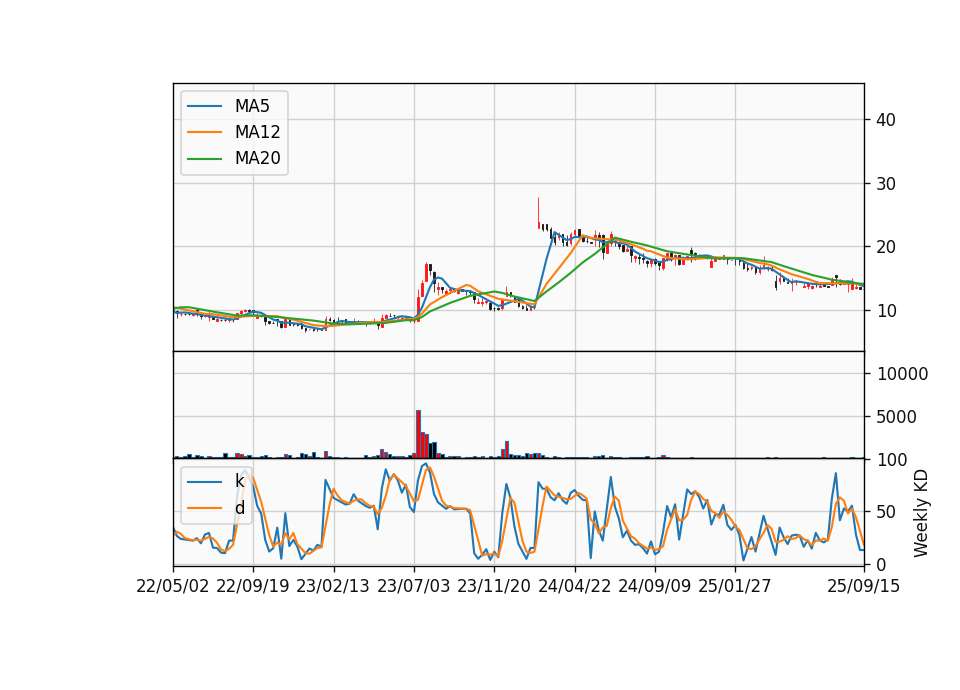Click the 22/05/02 date axis label
The image size is (960, 690).
tap(173, 586)
